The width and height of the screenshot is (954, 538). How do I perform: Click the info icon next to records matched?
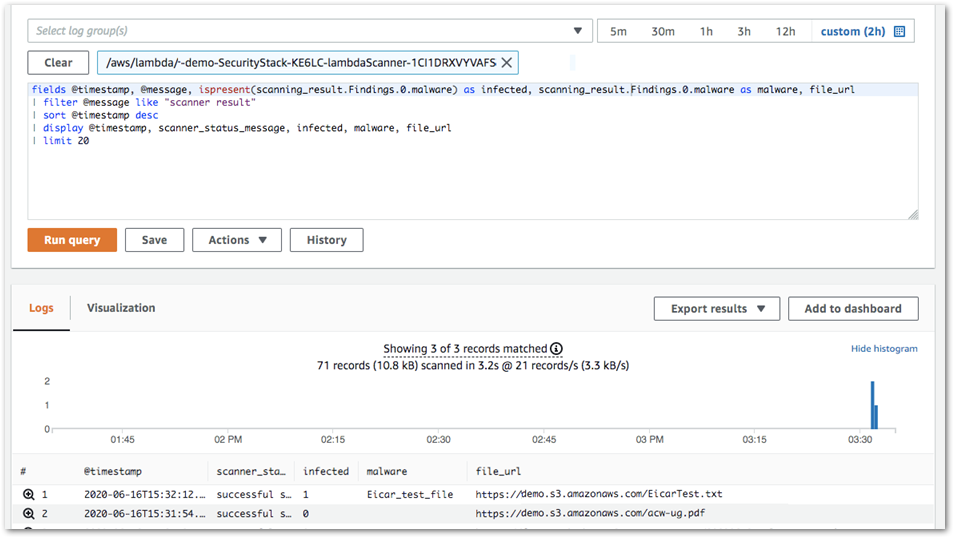pyautogui.click(x=557, y=349)
